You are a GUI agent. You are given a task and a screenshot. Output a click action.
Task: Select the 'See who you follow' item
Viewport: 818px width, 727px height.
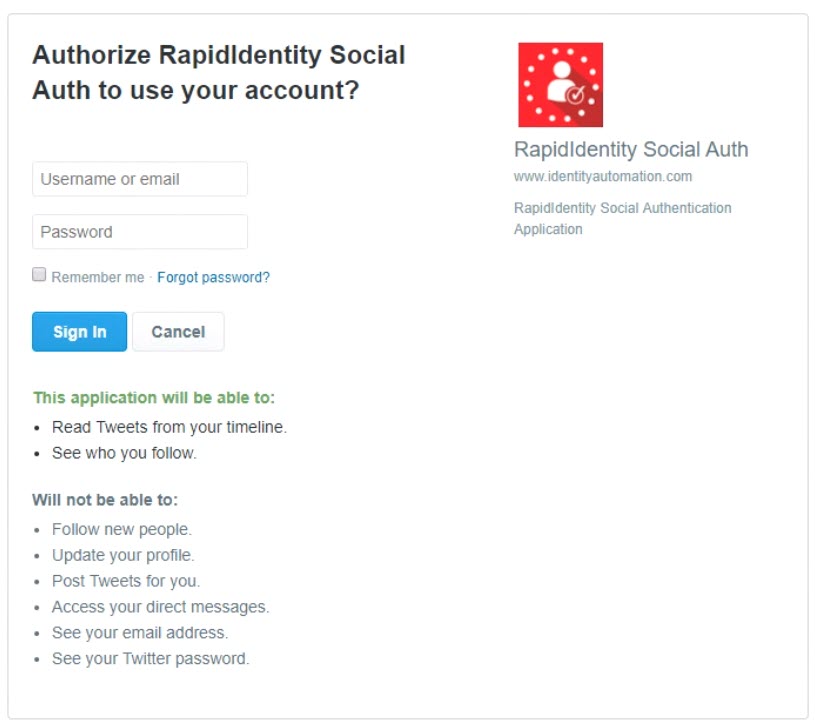click(x=124, y=453)
